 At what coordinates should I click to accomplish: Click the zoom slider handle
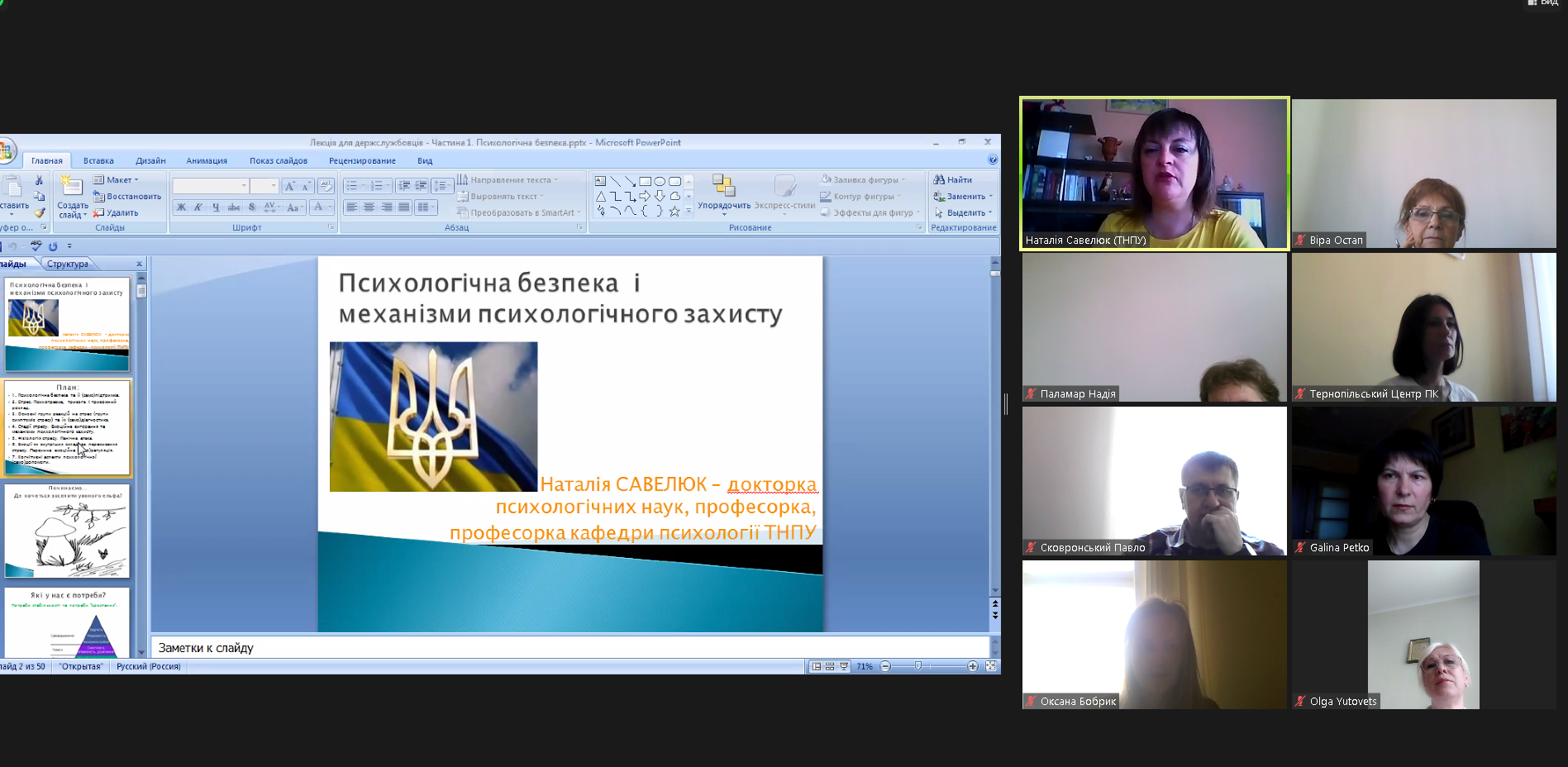click(917, 666)
